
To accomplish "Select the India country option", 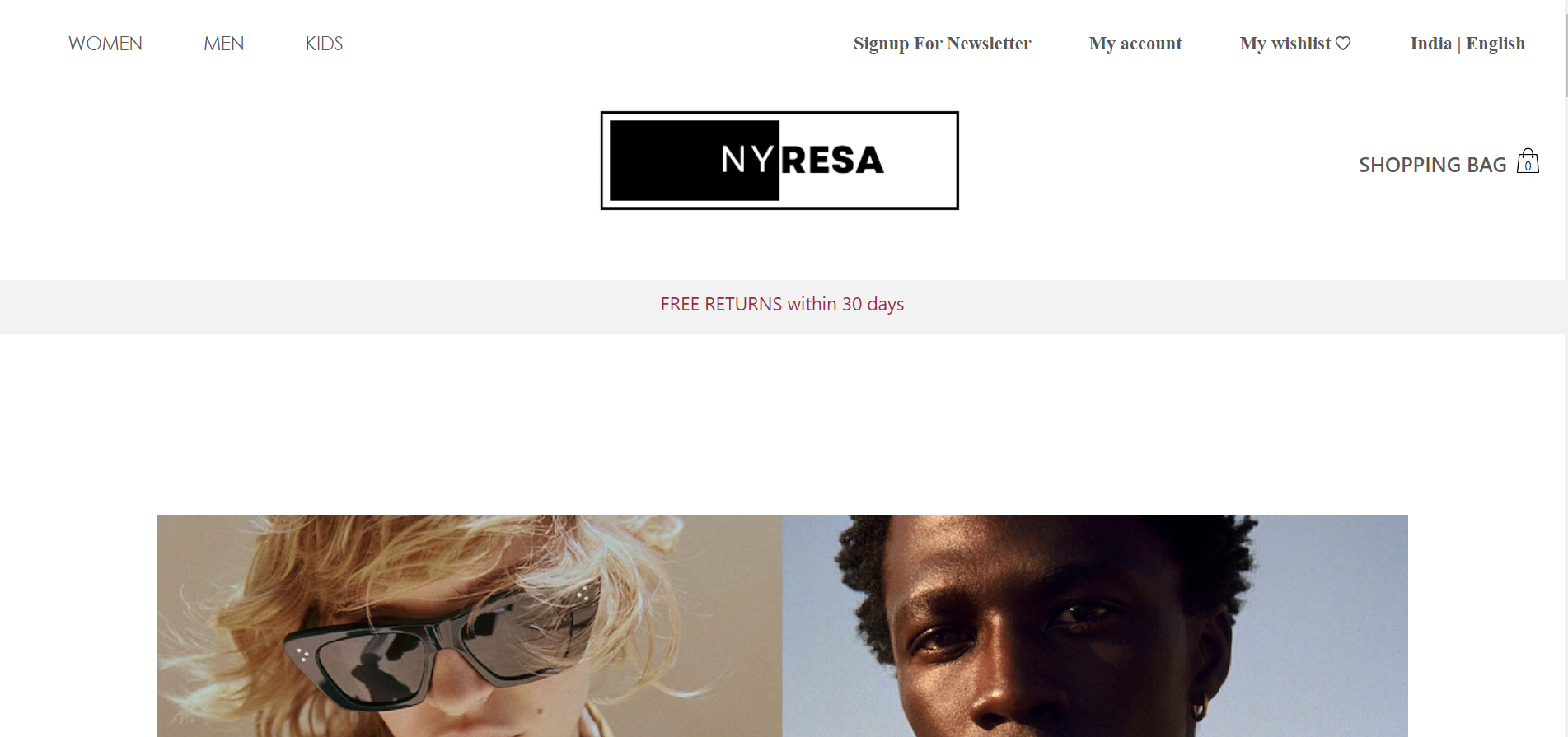I will pos(1430,44).
